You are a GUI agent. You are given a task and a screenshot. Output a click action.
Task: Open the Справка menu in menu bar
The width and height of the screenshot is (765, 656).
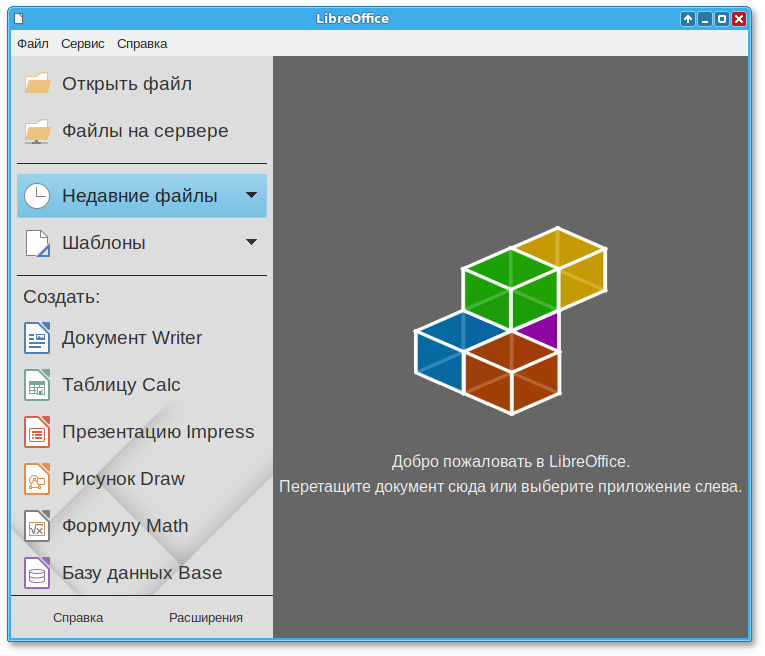(x=142, y=44)
